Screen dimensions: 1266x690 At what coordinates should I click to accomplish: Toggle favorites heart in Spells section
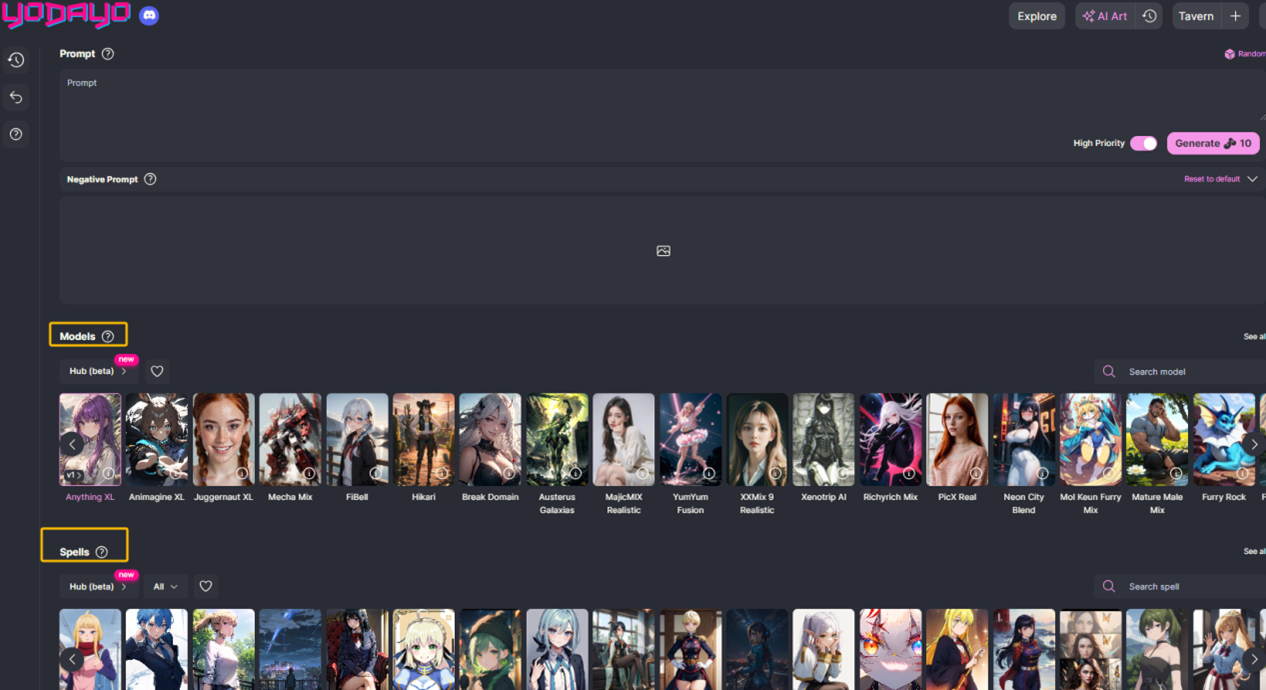[205, 586]
